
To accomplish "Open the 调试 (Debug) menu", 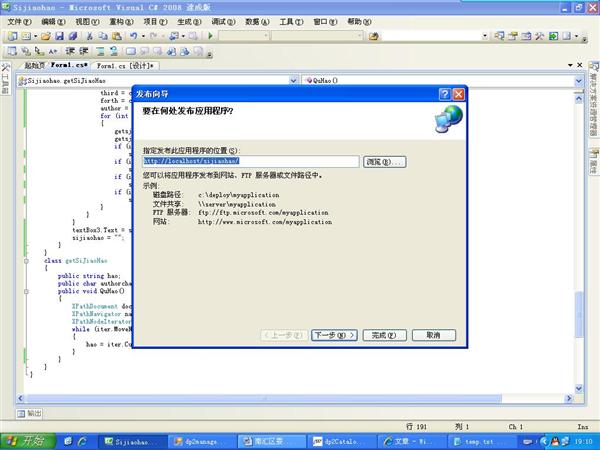I will pos(223,22).
